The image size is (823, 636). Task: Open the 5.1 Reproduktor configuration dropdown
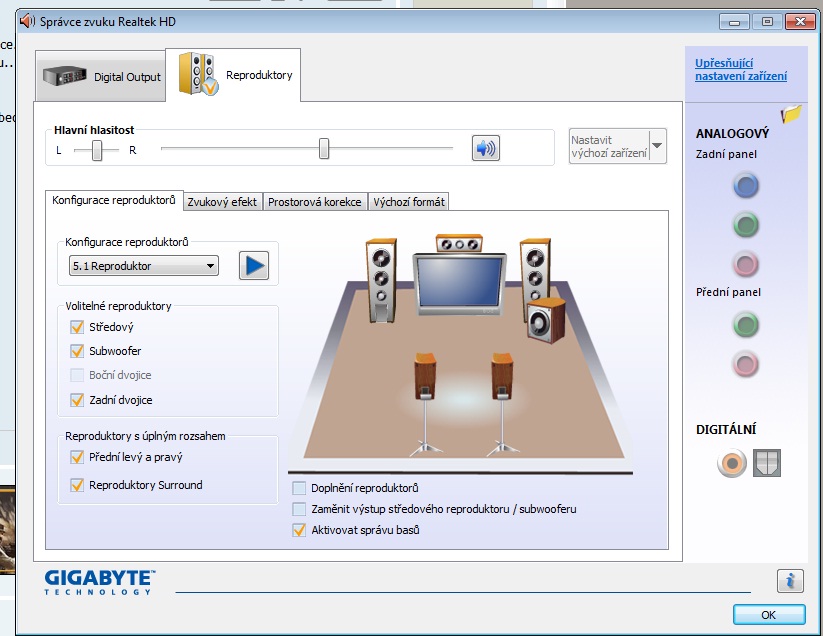click(x=144, y=266)
